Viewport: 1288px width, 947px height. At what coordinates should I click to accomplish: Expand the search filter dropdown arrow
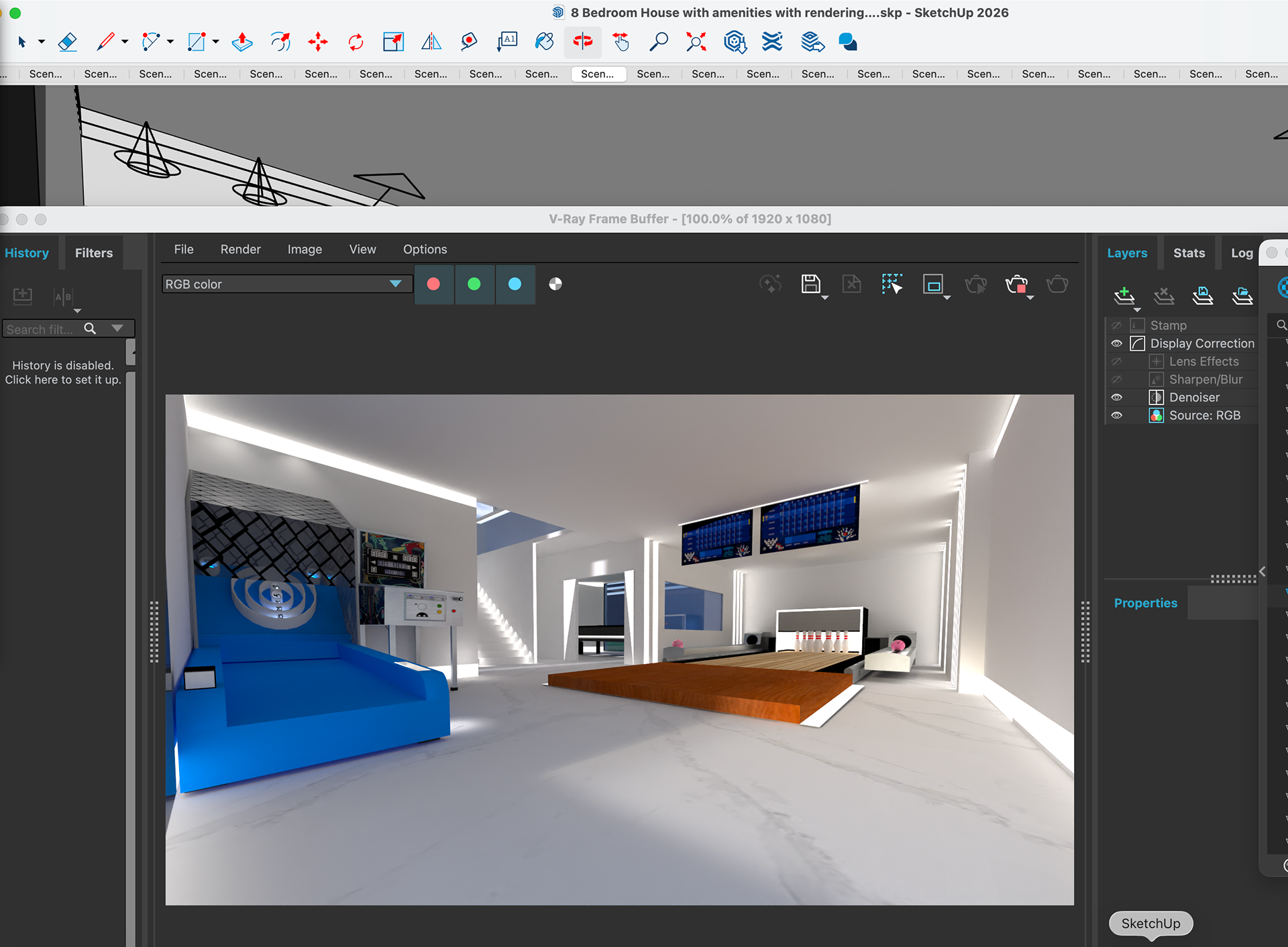[117, 329]
